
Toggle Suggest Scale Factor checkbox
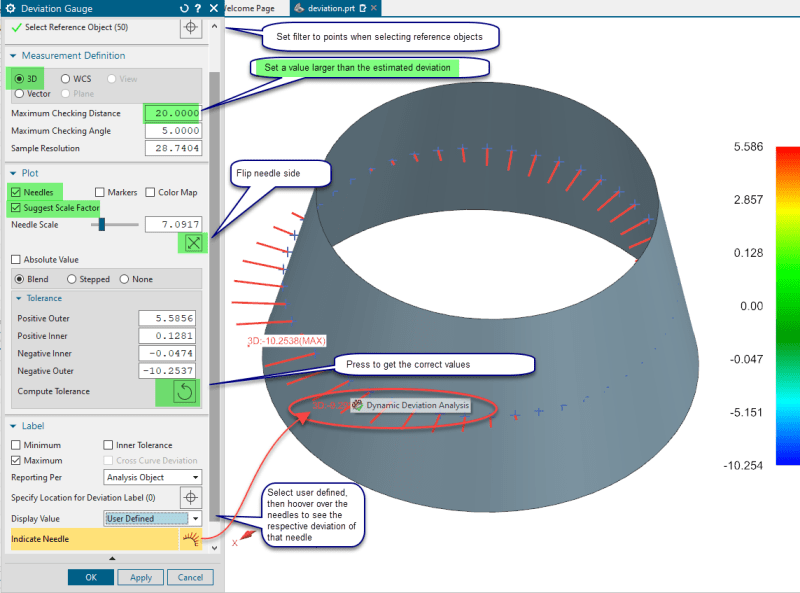pyautogui.click(x=16, y=208)
